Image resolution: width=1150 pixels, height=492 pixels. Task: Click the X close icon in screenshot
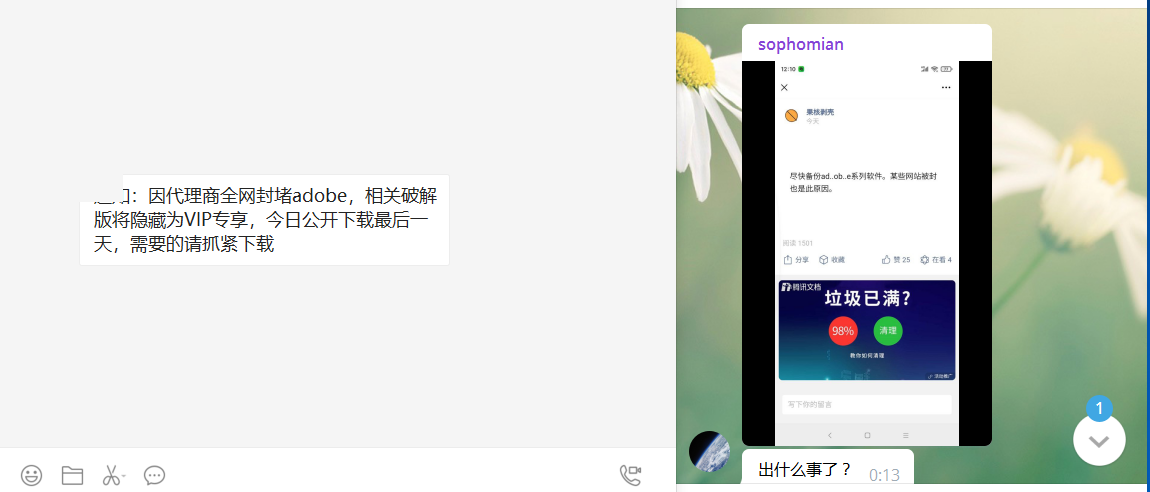[x=784, y=88]
